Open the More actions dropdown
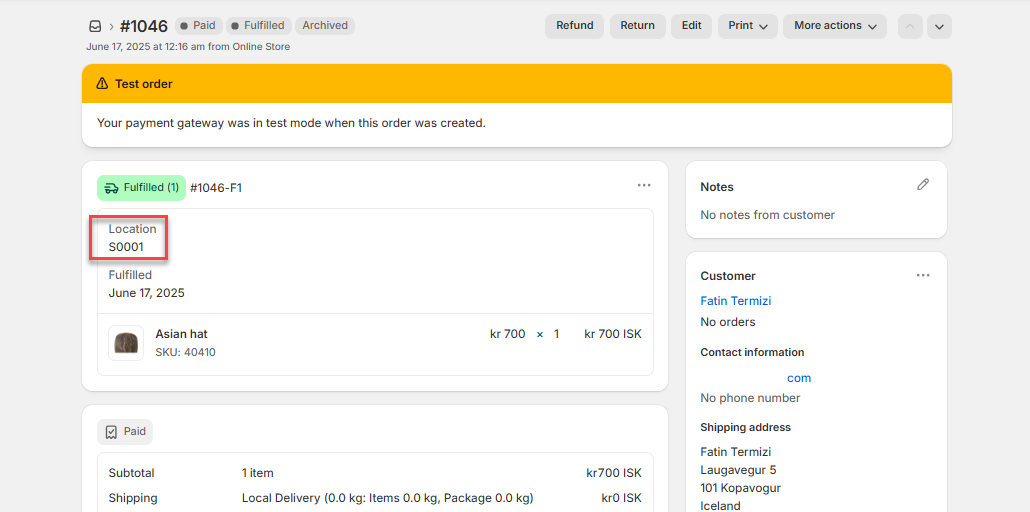This screenshot has height=512, width=1030. pos(834,26)
